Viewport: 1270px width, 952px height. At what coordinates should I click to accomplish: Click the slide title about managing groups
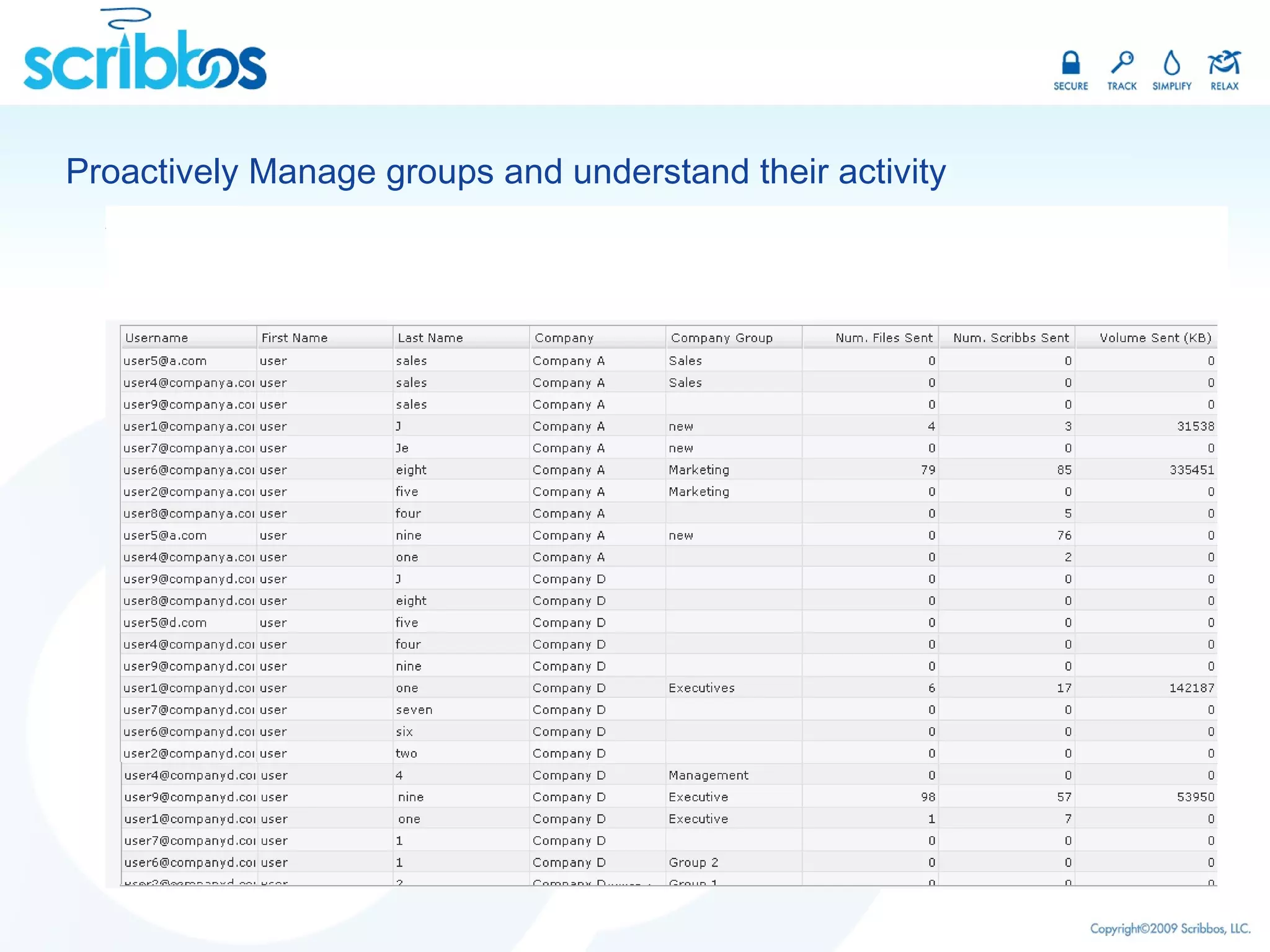[x=506, y=172]
